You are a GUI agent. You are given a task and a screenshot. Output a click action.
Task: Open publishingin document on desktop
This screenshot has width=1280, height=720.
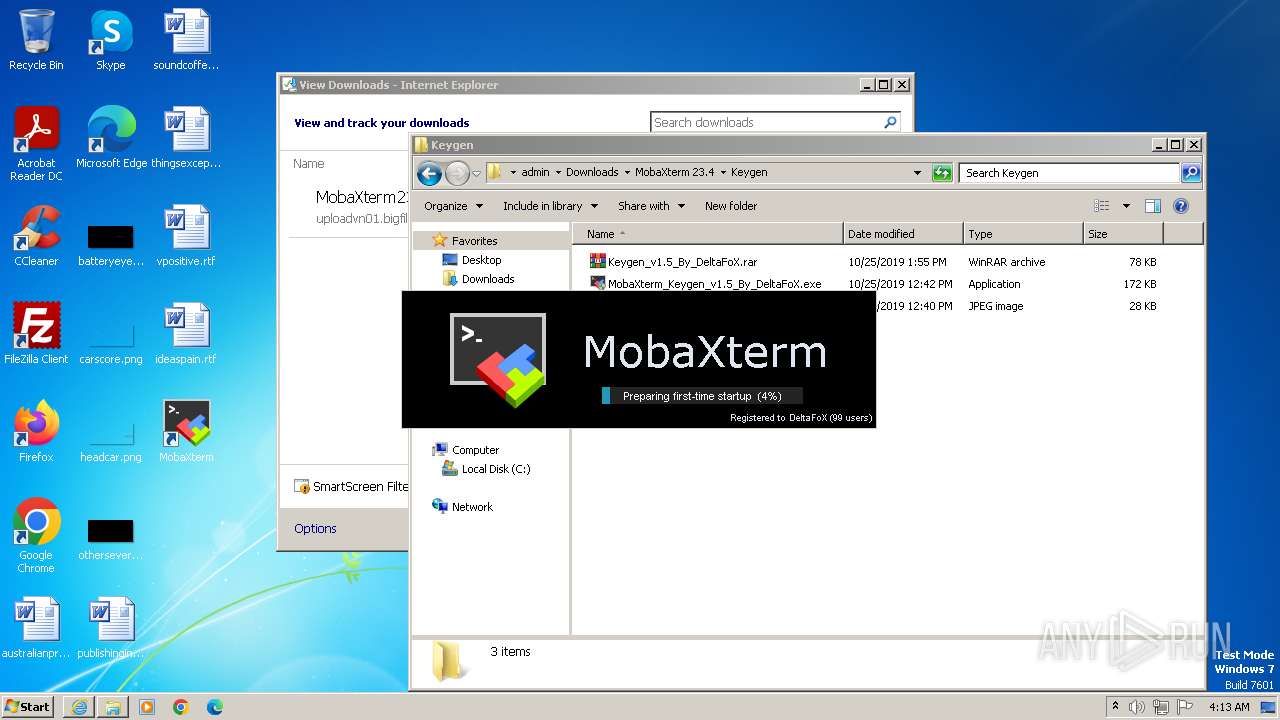(x=110, y=628)
